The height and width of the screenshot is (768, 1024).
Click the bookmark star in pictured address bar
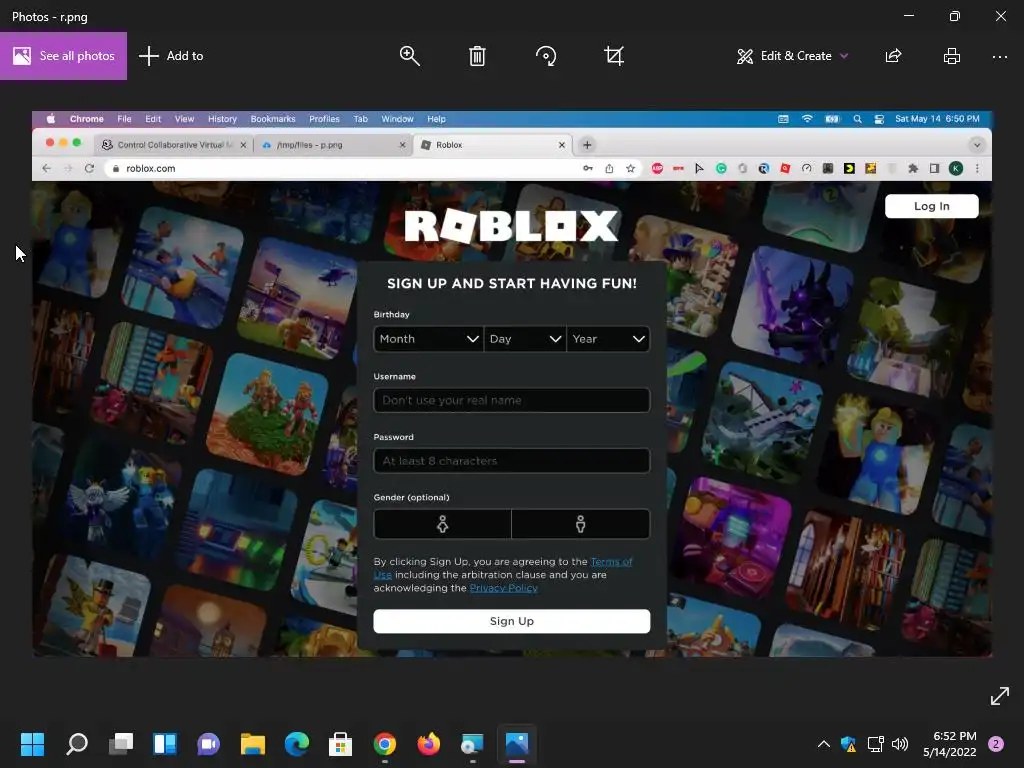[x=630, y=168]
